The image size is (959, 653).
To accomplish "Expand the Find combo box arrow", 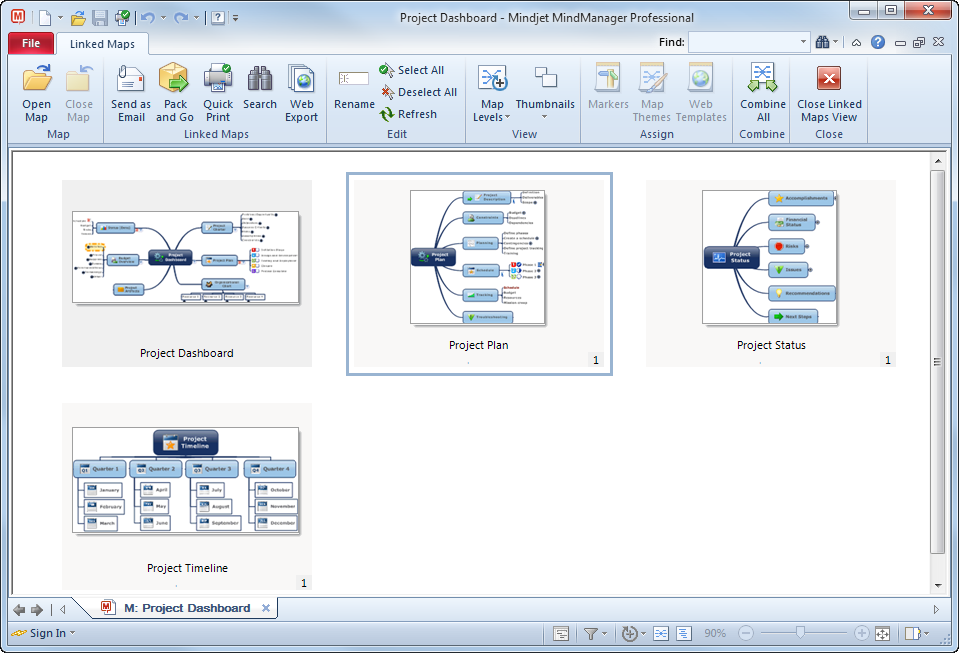I will click(803, 42).
